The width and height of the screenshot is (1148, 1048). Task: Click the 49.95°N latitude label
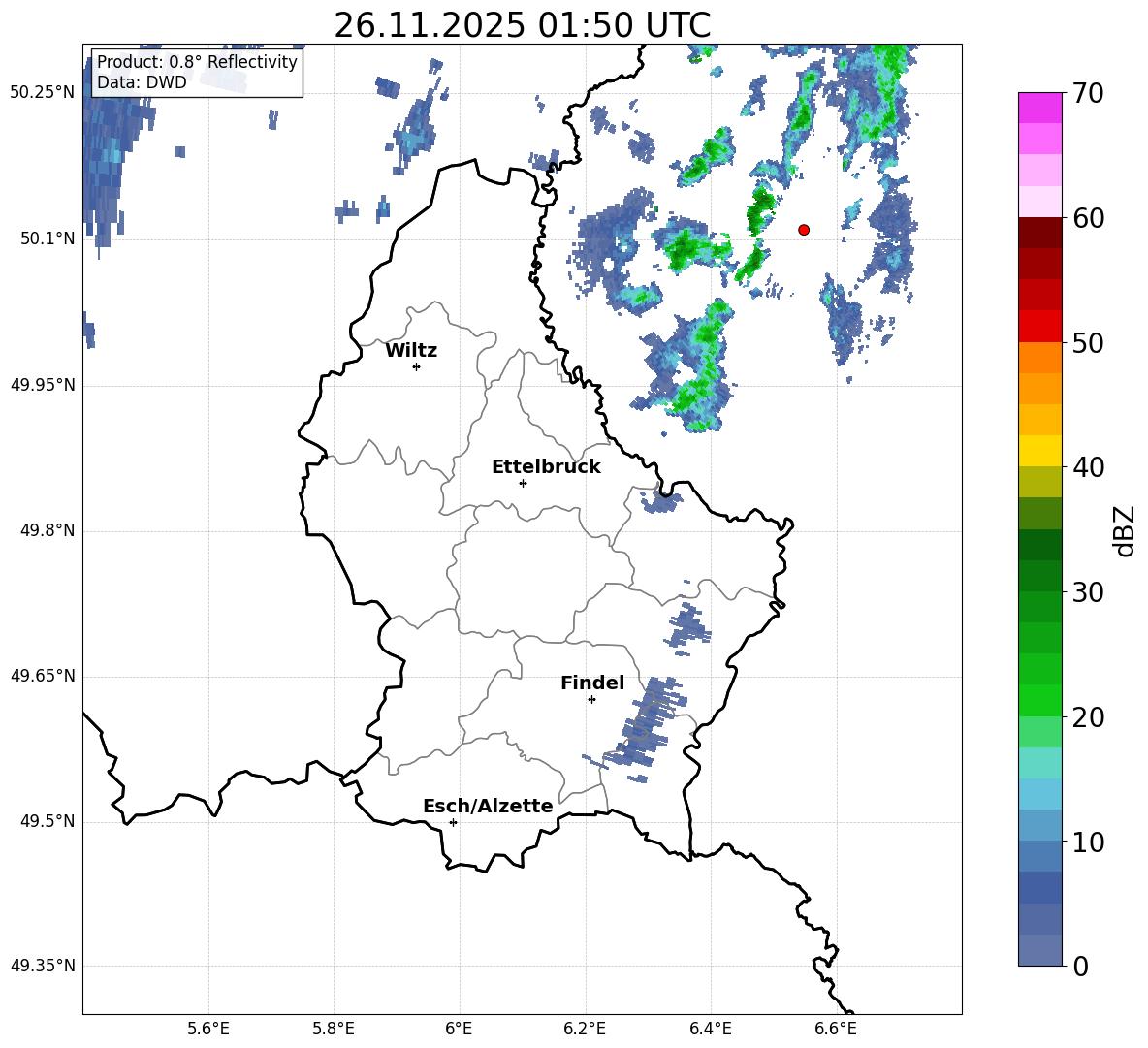[x=43, y=385]
